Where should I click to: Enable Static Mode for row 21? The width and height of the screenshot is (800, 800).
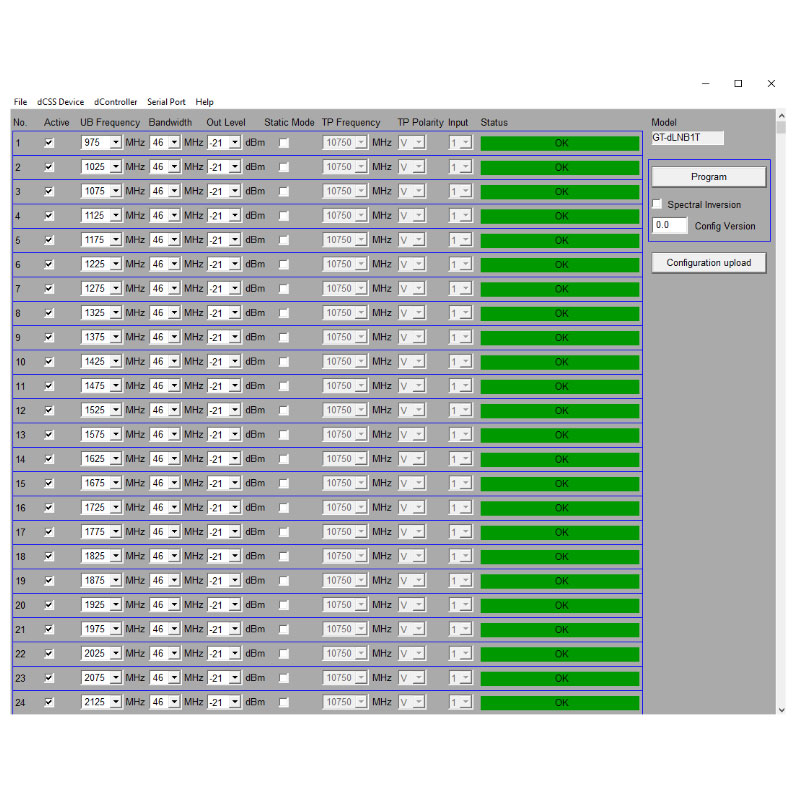pyautogui.click(x=284, y=630)
